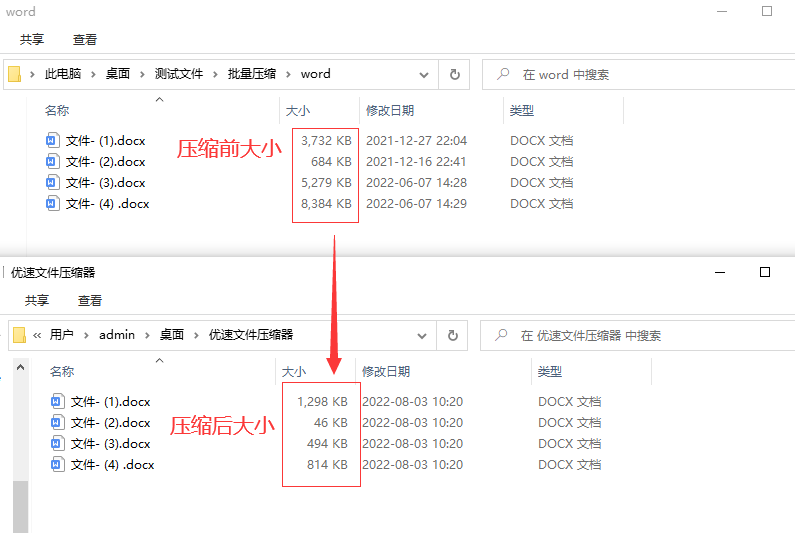Select 文件- (2).docx in word window

pyautogui.click(x=105, y=162)
